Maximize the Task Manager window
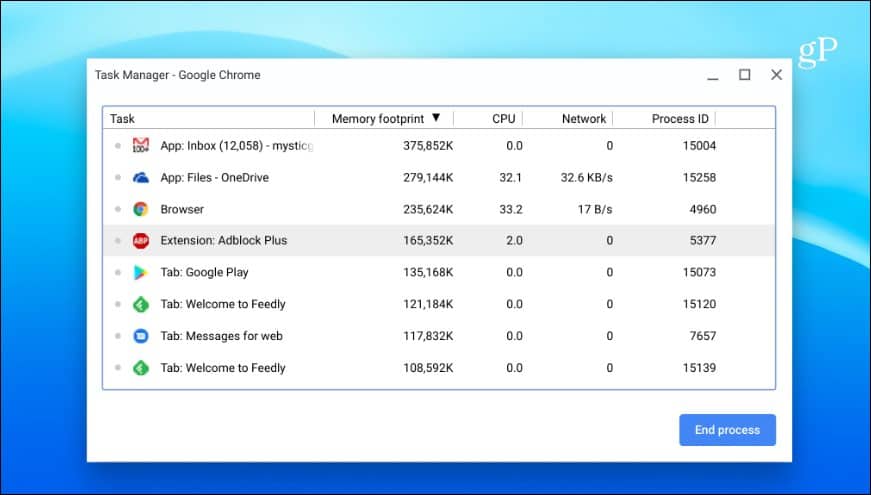Image resolution: width=871 pixels, height=495 pixels. coord(744,74)
